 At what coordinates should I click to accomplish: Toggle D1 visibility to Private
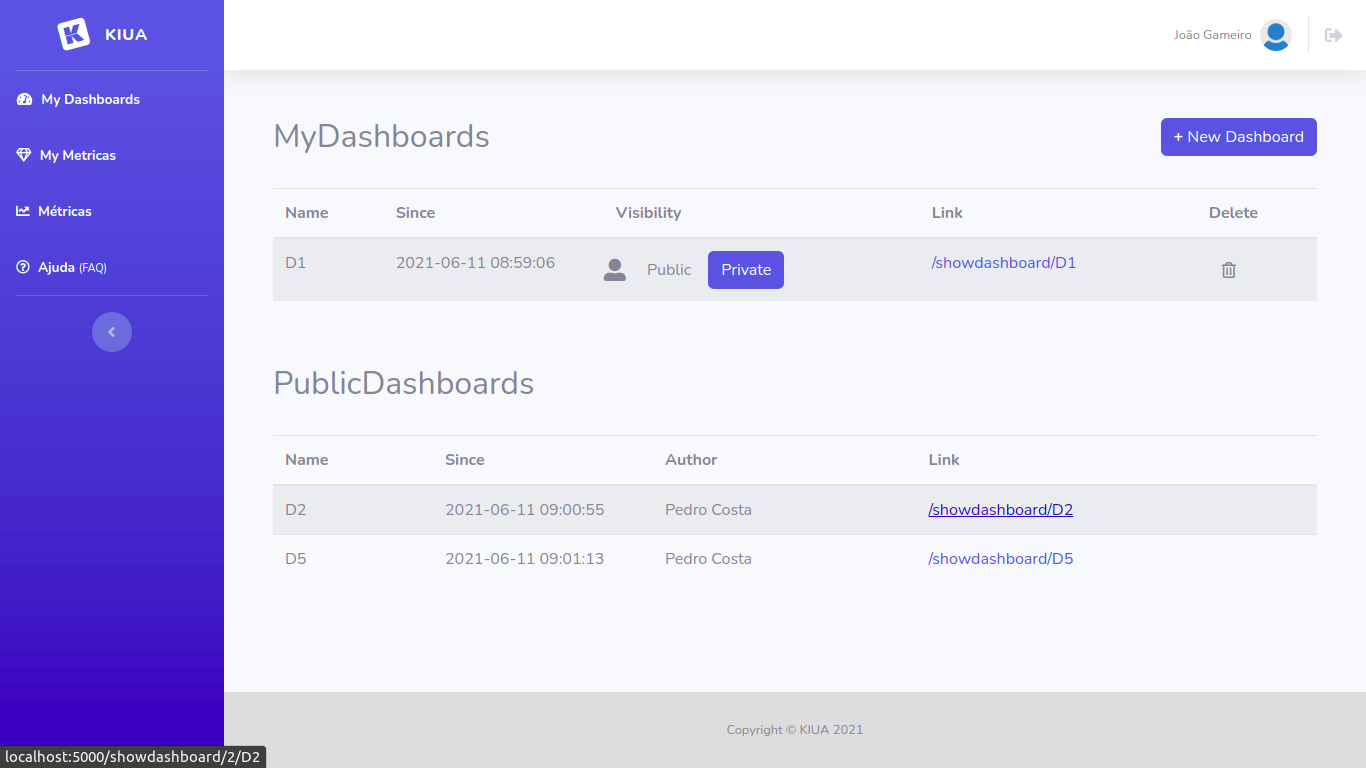[745, 270]
